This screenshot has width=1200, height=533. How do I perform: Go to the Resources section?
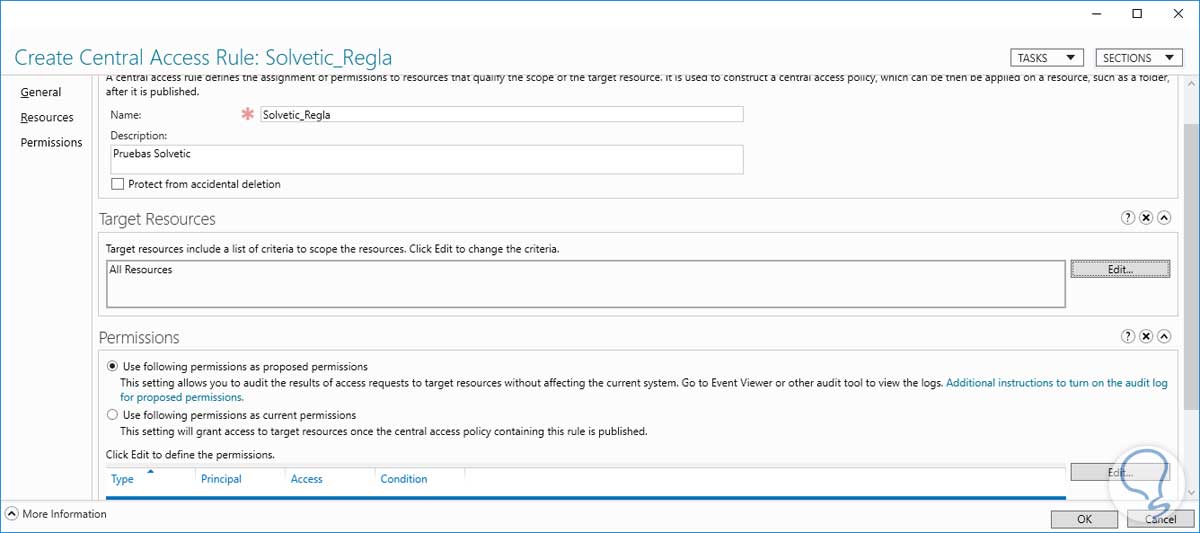pos(47,117)
